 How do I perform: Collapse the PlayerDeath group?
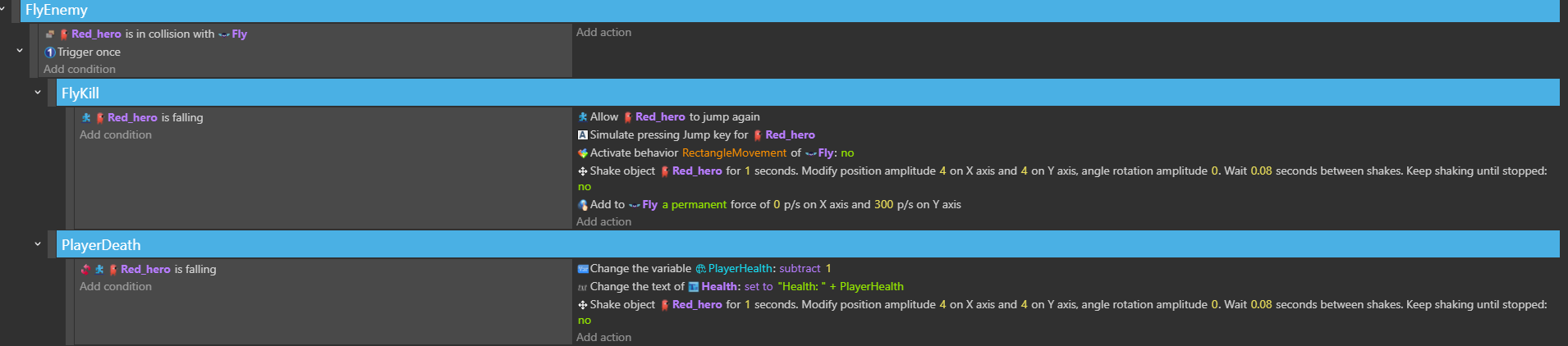pyautogui.click(x=38, y=244)
